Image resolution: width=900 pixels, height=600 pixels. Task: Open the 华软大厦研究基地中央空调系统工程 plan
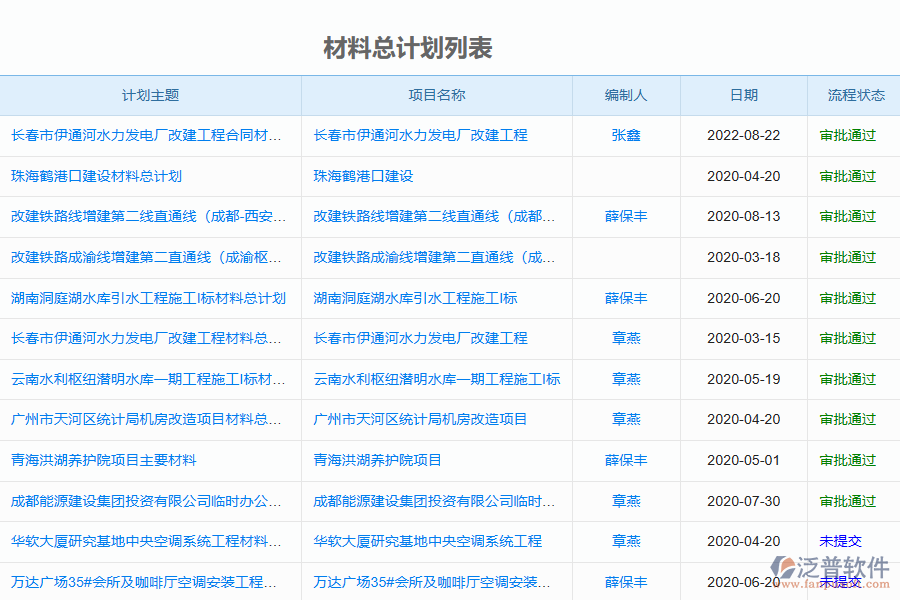148,541
